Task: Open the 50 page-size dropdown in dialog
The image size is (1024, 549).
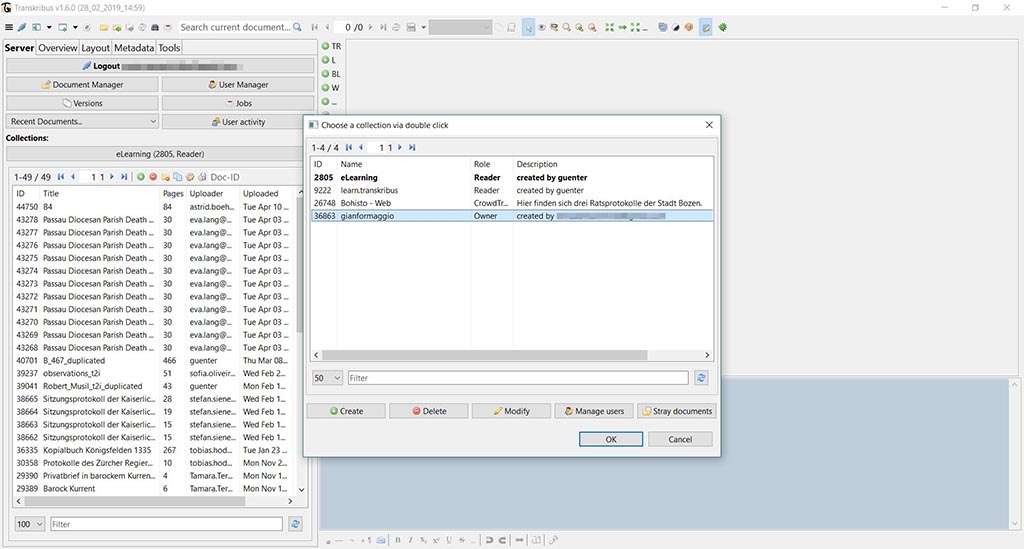Action: (x=327, y=378)
